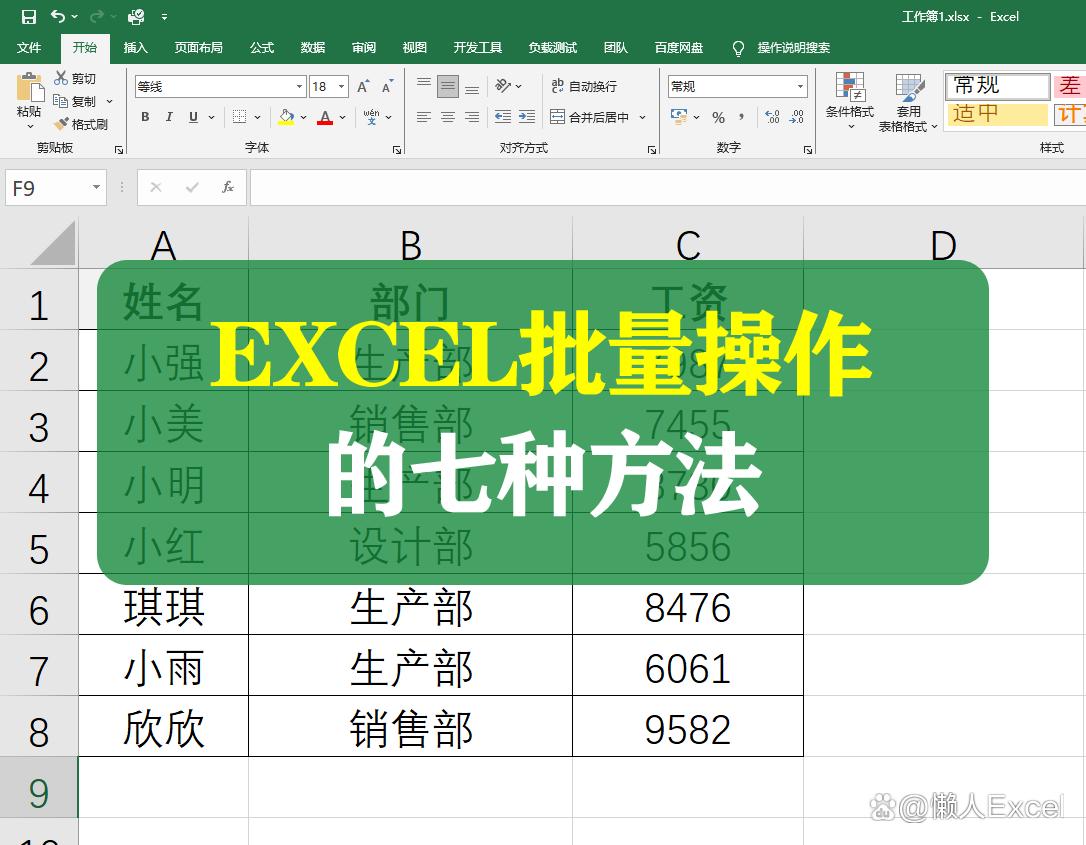Open the font name dropdown
This screenshot has height=845, width=1086.
[299, 87]
